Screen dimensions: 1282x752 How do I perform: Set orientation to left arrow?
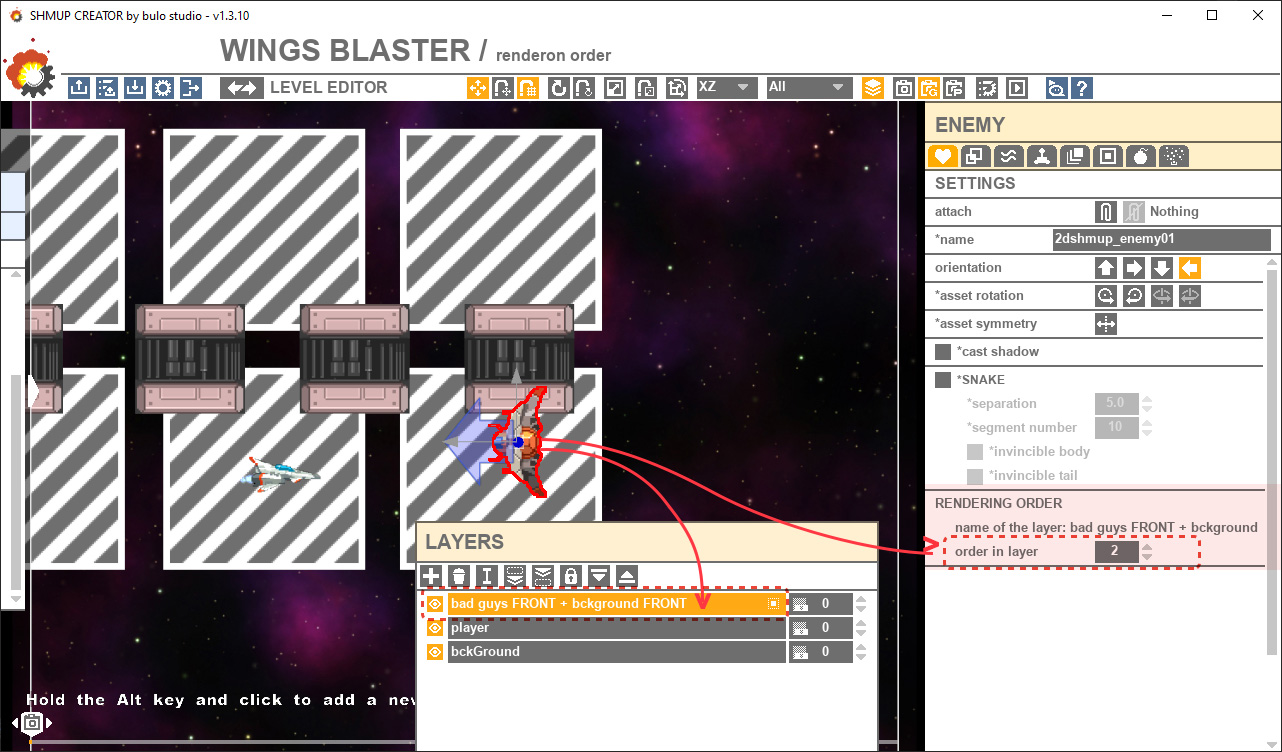pos(1189,268)
